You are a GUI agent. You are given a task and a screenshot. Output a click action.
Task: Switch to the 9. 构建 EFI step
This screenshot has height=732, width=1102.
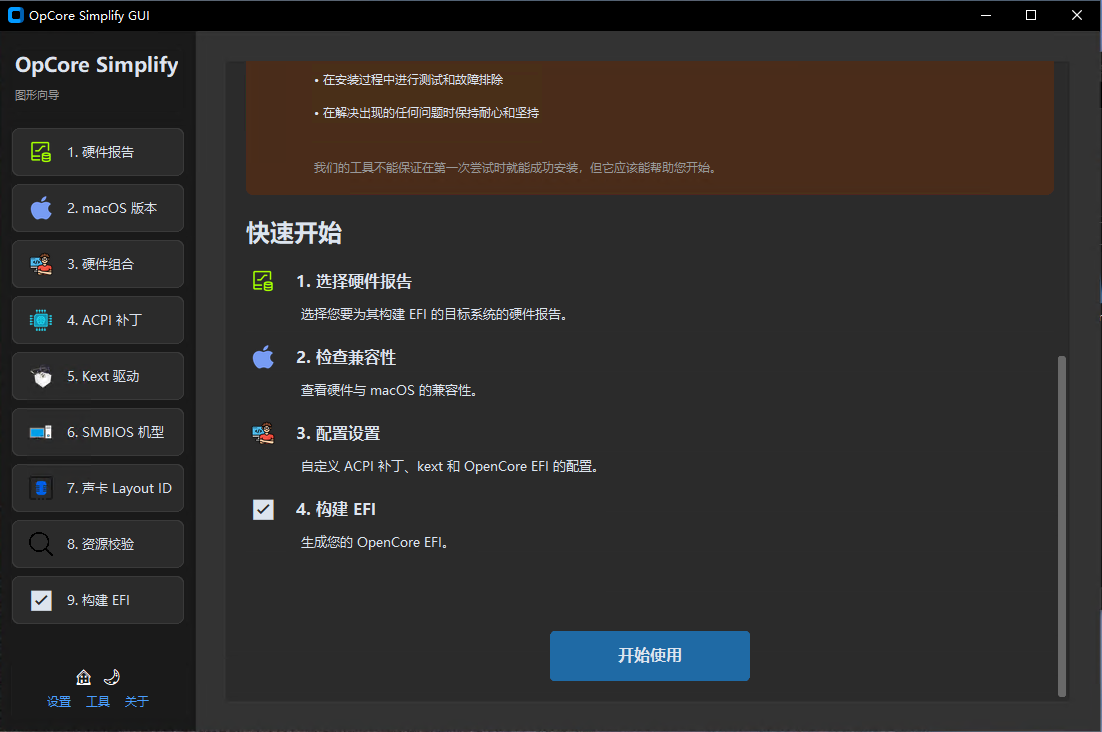(x=98, y=600)
